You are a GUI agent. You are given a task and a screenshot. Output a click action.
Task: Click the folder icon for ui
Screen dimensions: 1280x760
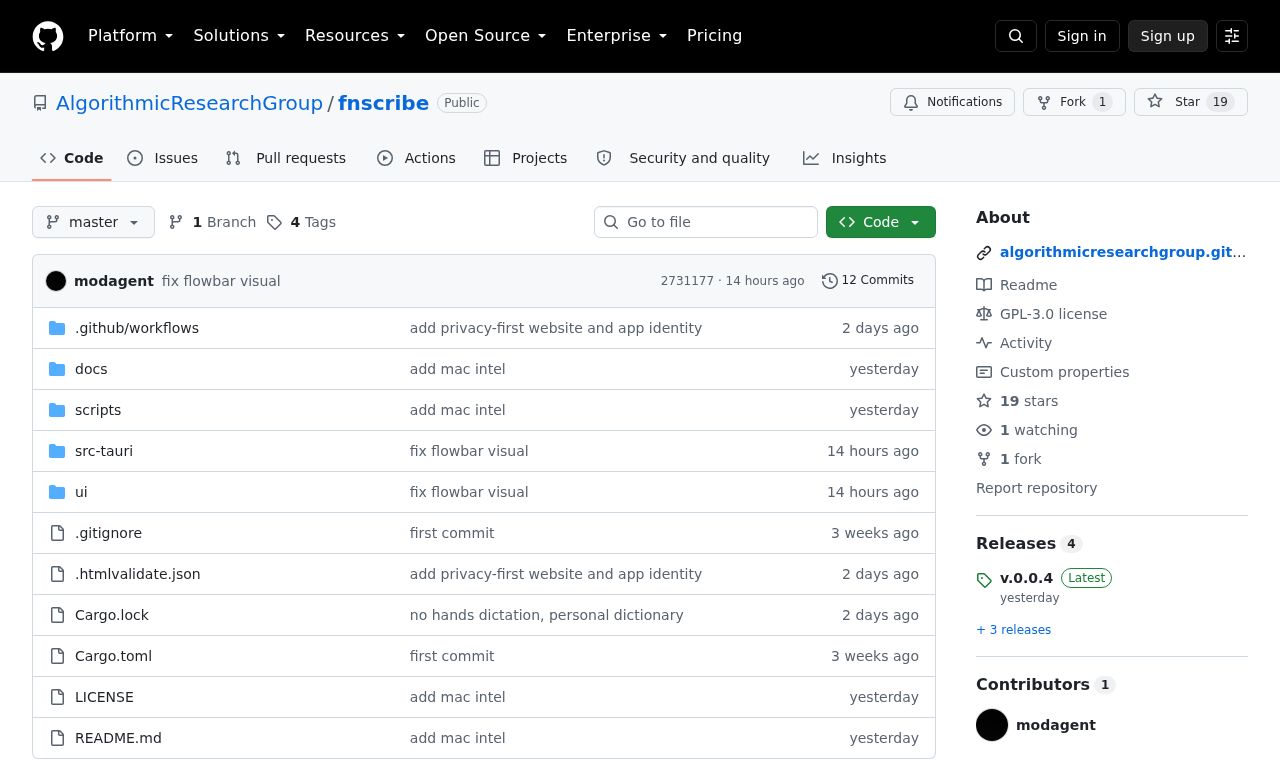(57, 492)
